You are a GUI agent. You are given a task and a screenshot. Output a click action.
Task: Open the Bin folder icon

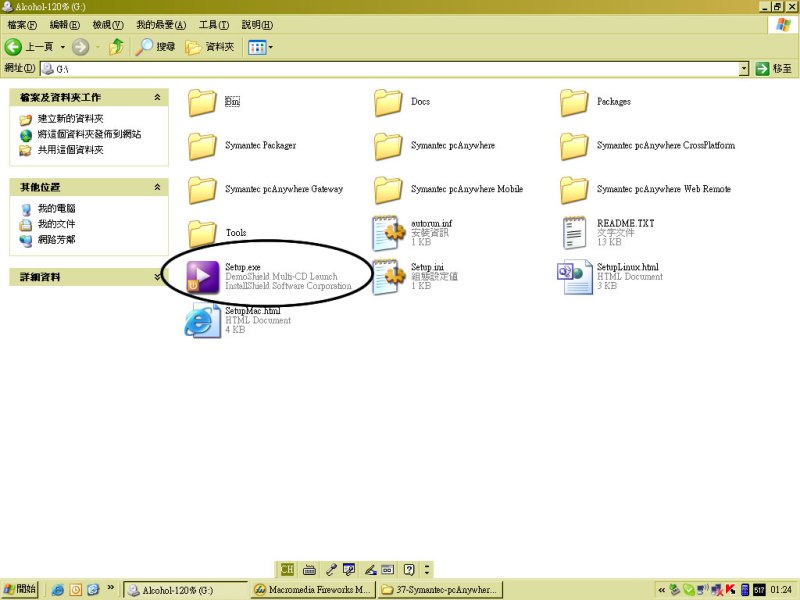[202, 103]
